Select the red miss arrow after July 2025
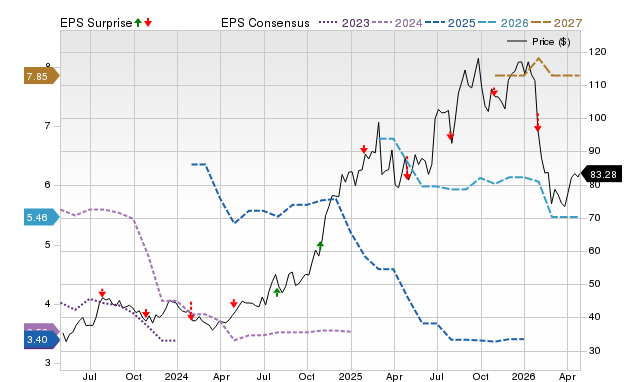This screenshot has height=382, width=640. (450, 135)
